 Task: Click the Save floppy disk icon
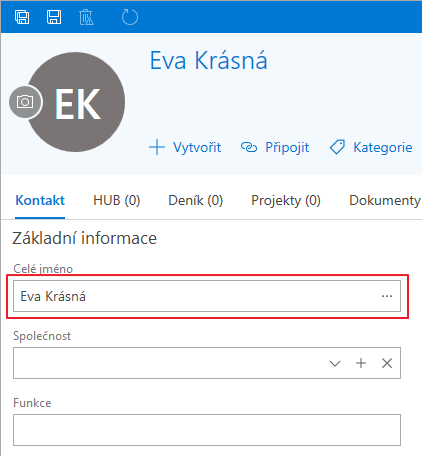tap(54, 17)
